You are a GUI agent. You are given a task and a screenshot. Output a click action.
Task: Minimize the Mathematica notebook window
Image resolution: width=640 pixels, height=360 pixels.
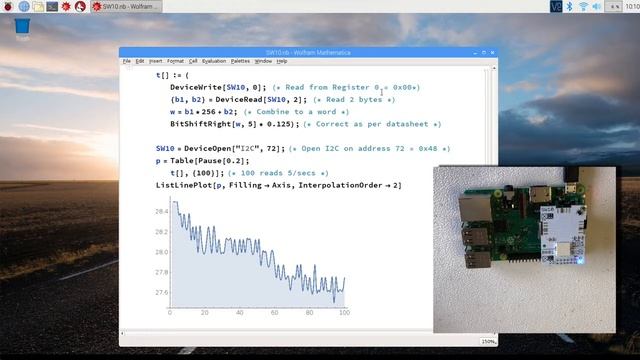[475, 53]
